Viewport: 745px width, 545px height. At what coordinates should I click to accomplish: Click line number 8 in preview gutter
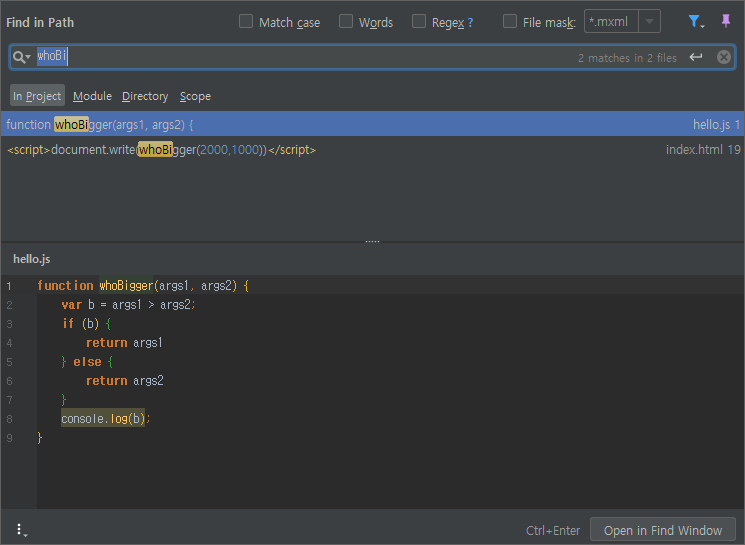click(10, 419)
